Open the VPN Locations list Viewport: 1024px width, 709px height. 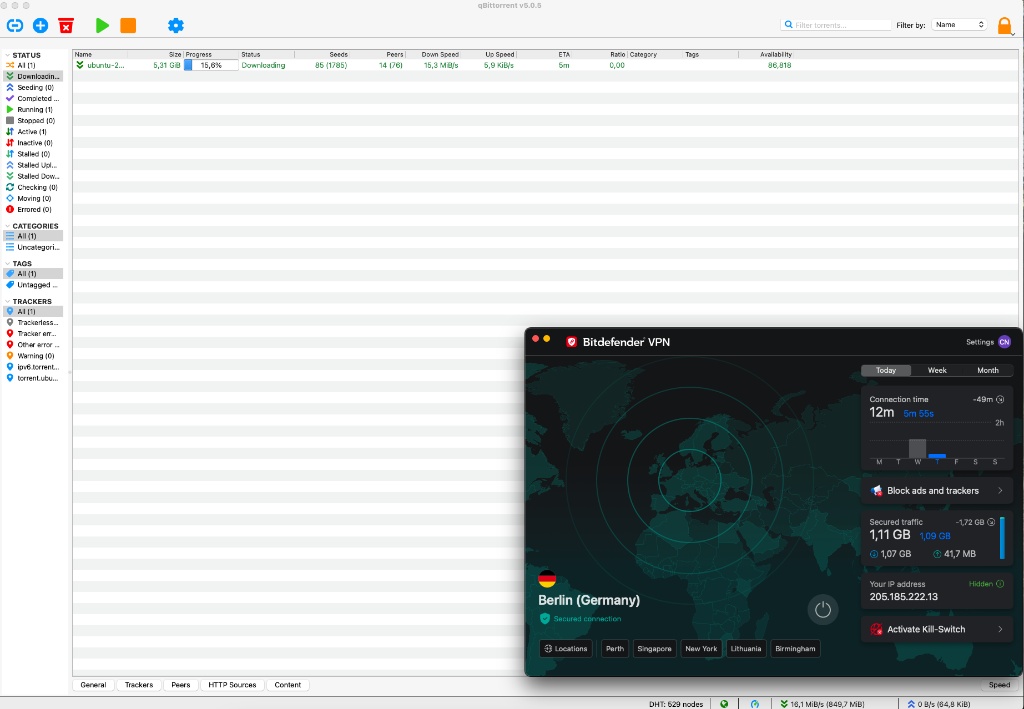tap(566, 649)
